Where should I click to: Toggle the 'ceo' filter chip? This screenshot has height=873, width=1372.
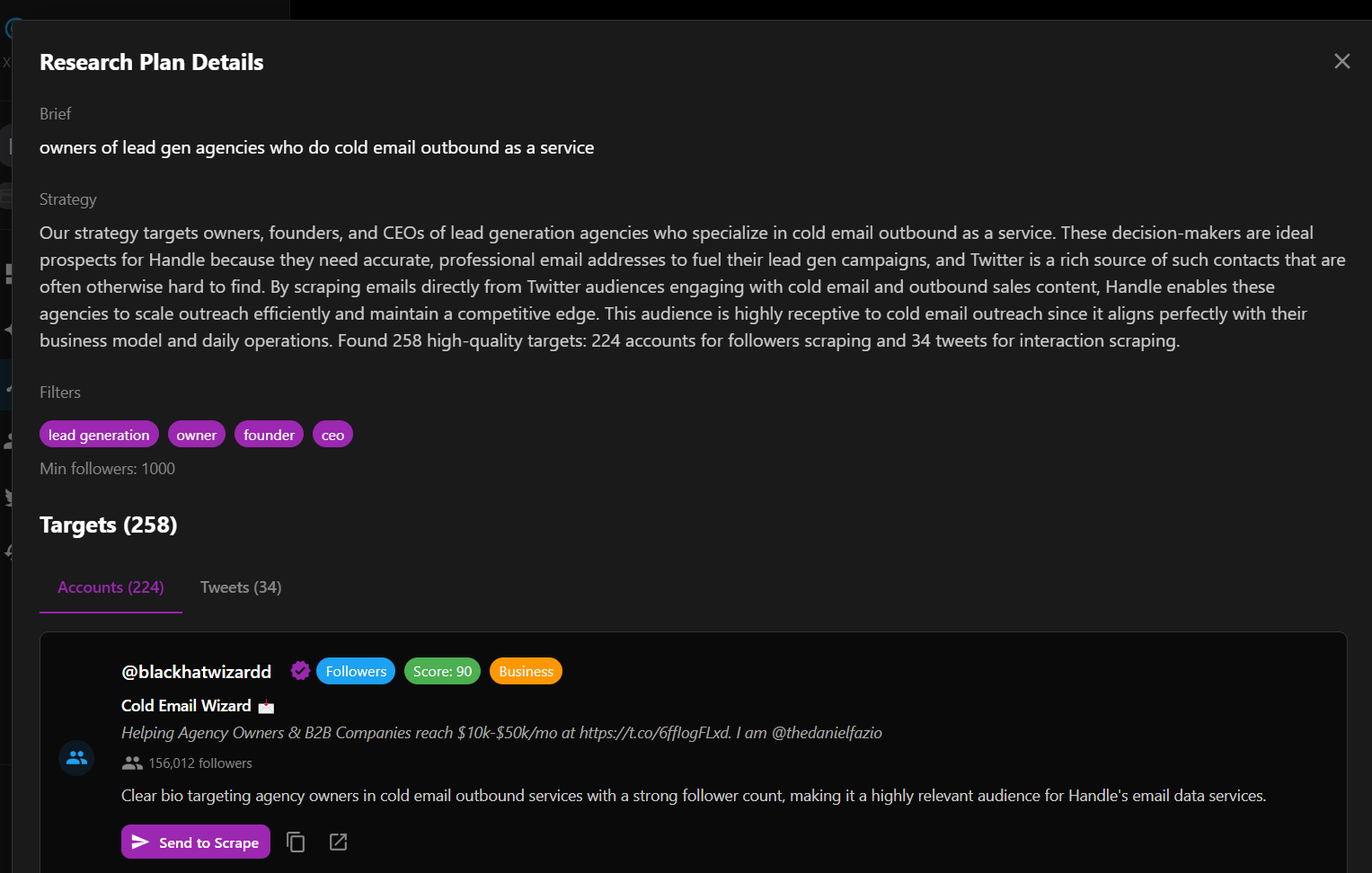click(332, 434)
